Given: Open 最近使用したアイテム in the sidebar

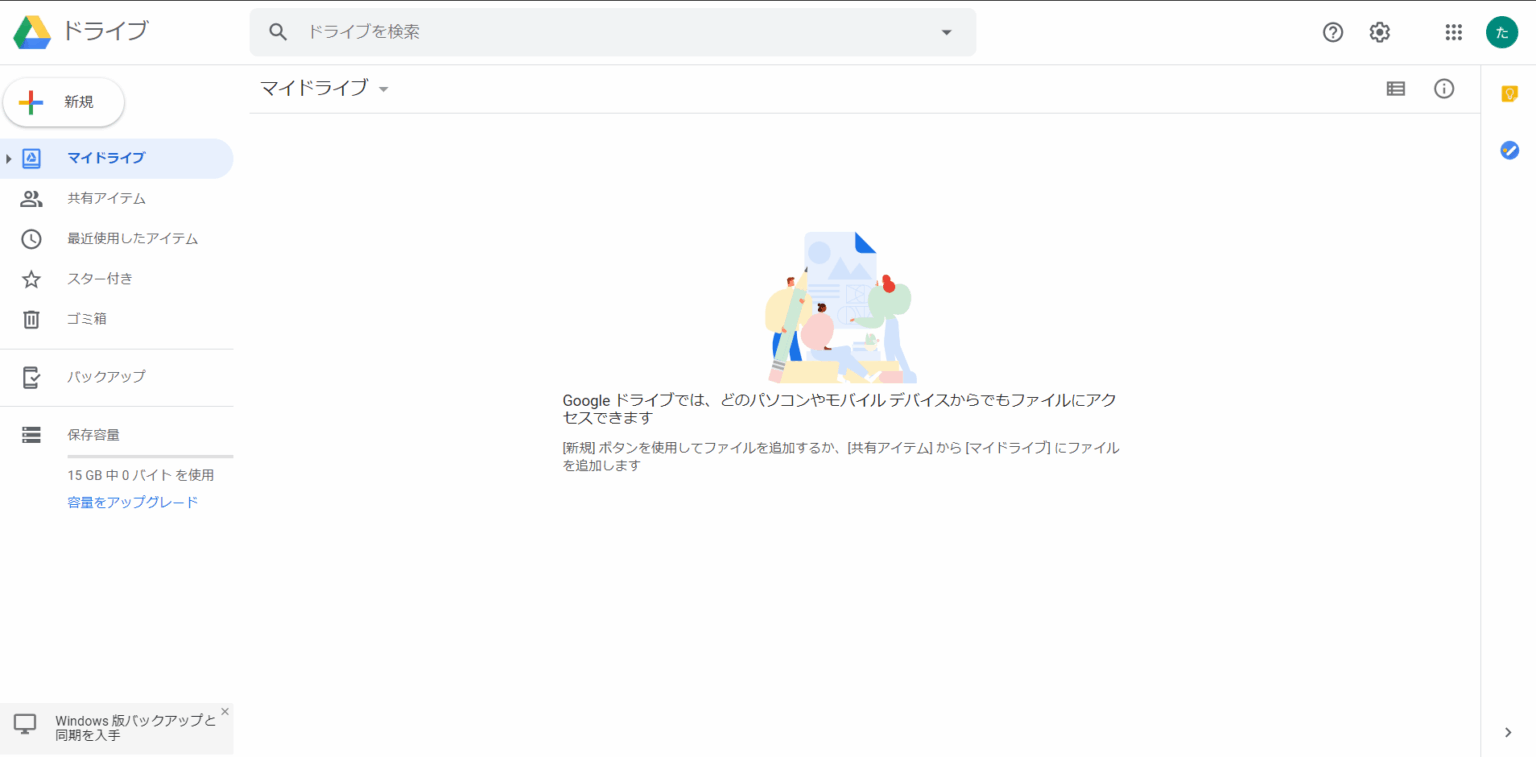Looking at the screenshot, I should coord(132,239).
